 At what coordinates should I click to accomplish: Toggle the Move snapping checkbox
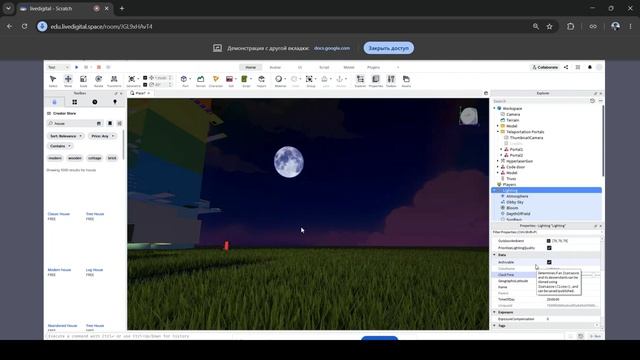(145, 78)
